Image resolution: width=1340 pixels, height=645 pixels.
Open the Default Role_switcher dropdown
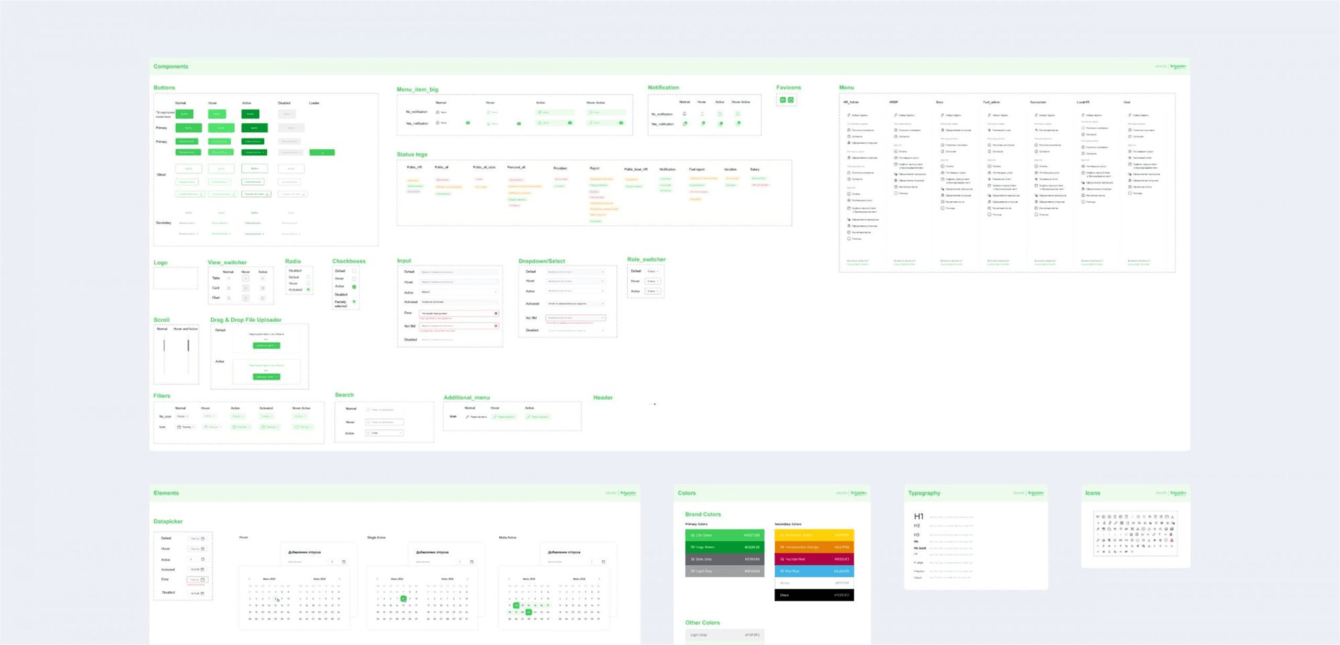[652, 271]
